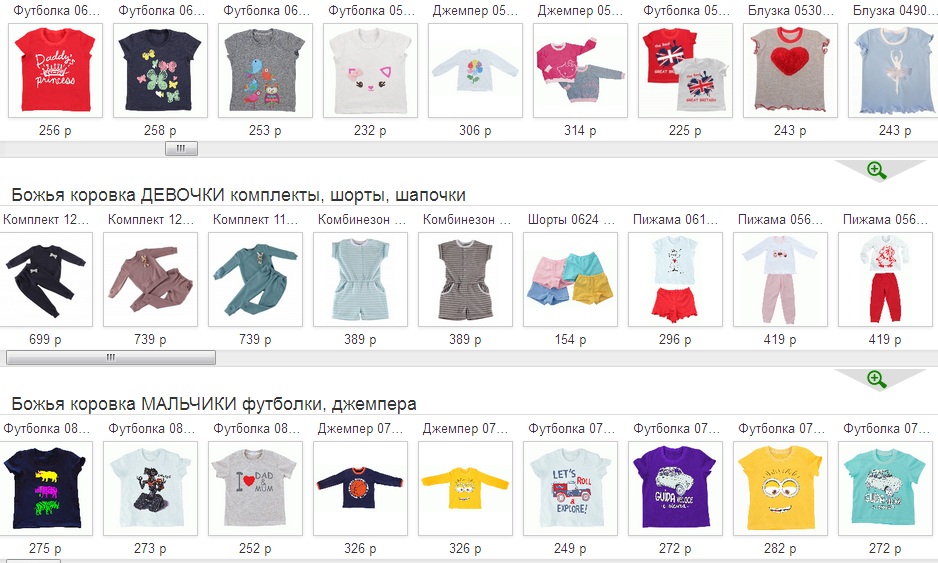The height and width of the screenshot is (563, 938).
Task: Click the magnifier icon above girls' sets heading
Action: pos(876,171)
